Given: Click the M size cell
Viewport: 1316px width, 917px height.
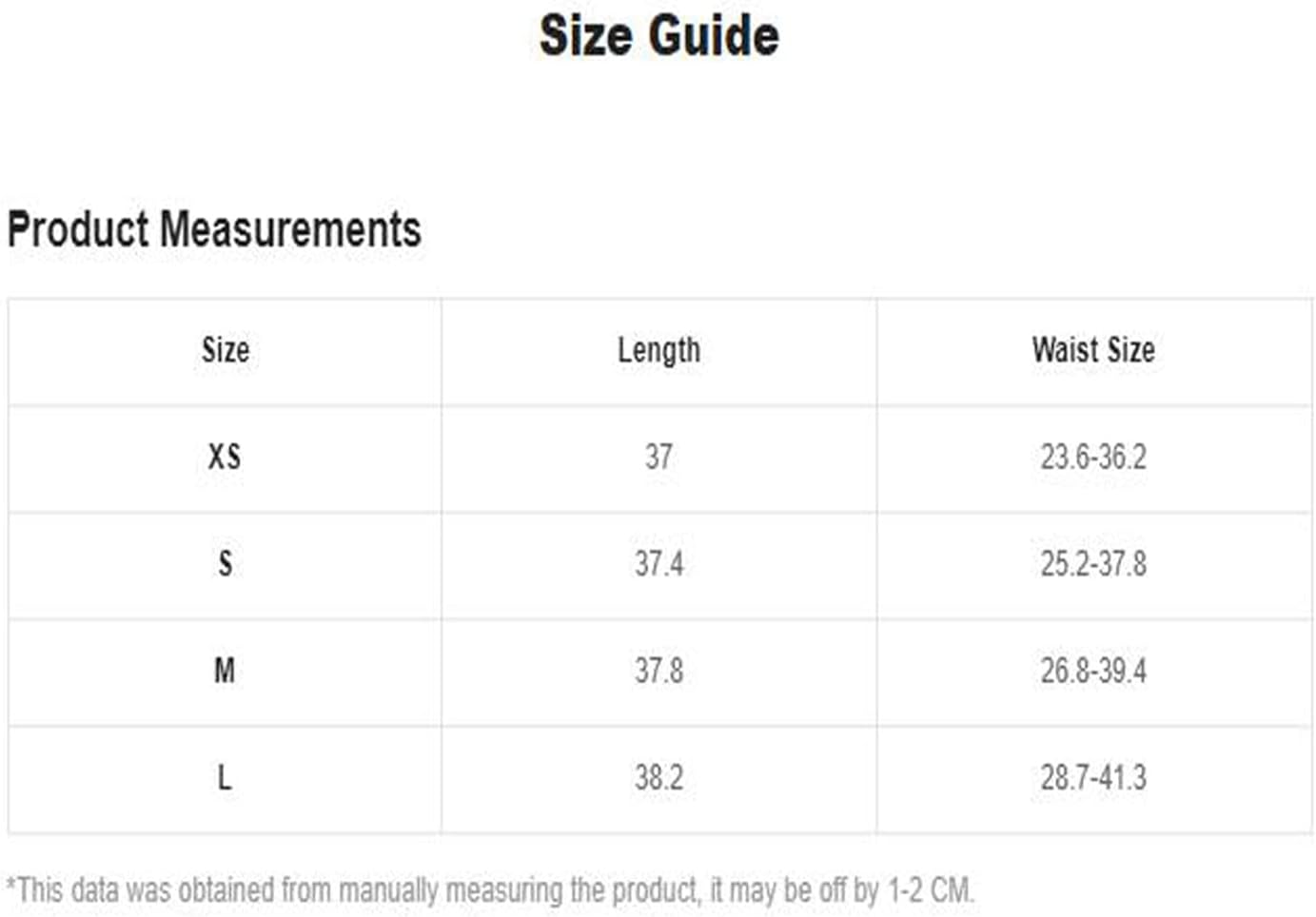Looking at the screenshot, I should (225, 671).
